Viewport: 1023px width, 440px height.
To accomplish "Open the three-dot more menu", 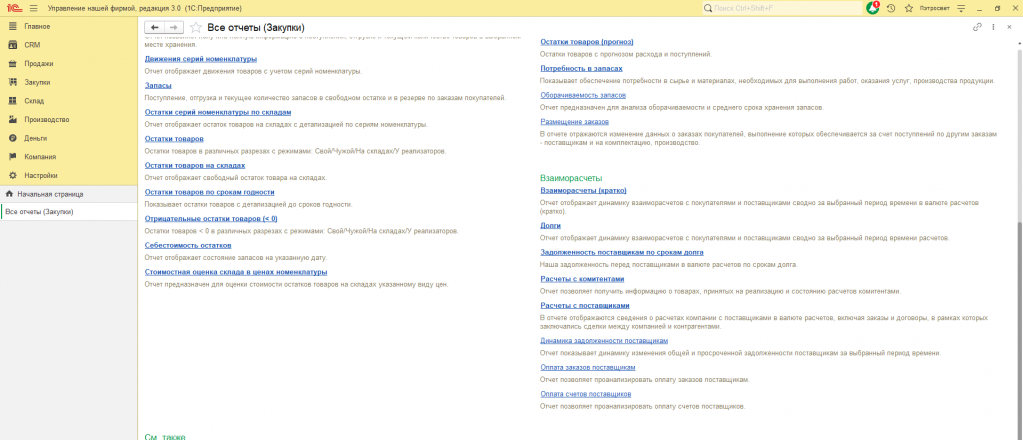I will (x=993, y=27).
